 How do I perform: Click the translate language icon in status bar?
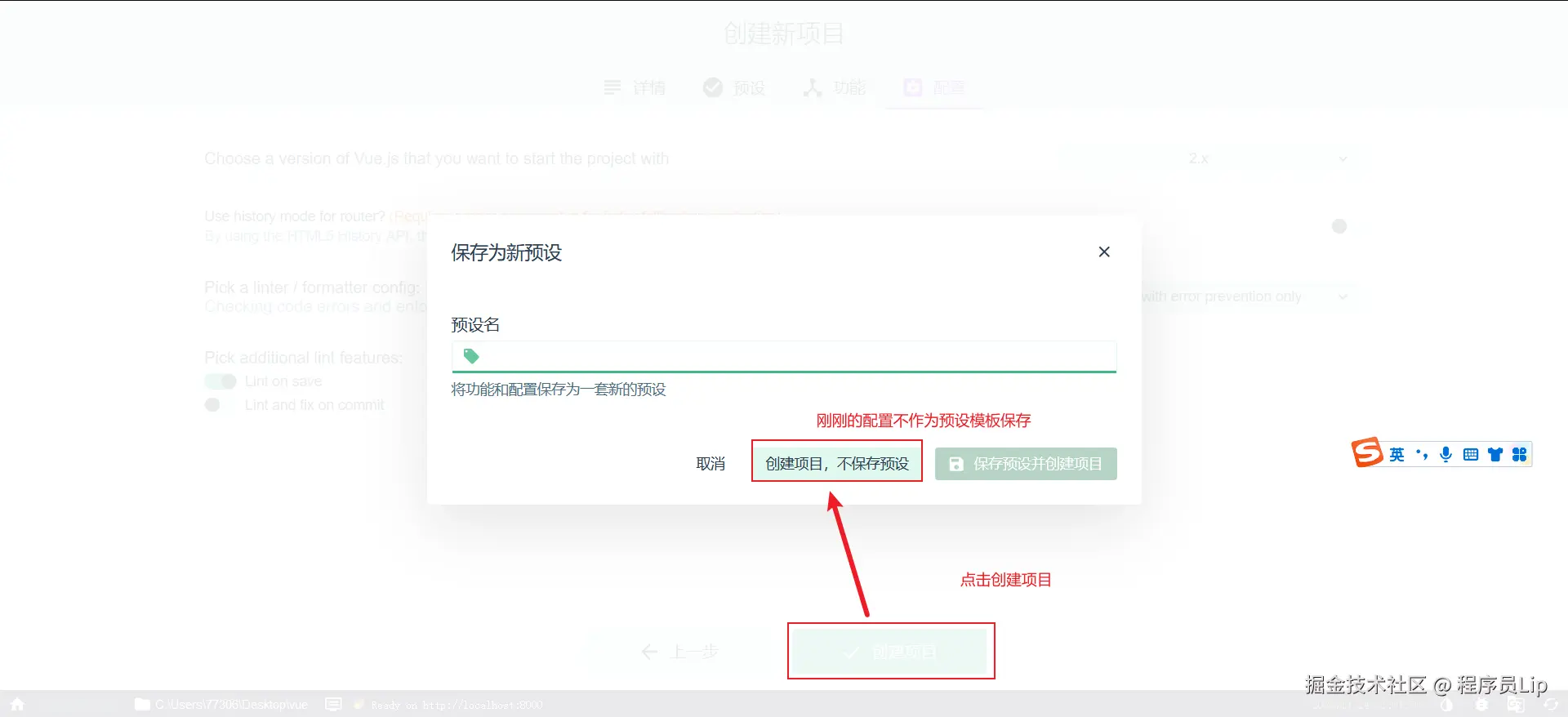1517,705
